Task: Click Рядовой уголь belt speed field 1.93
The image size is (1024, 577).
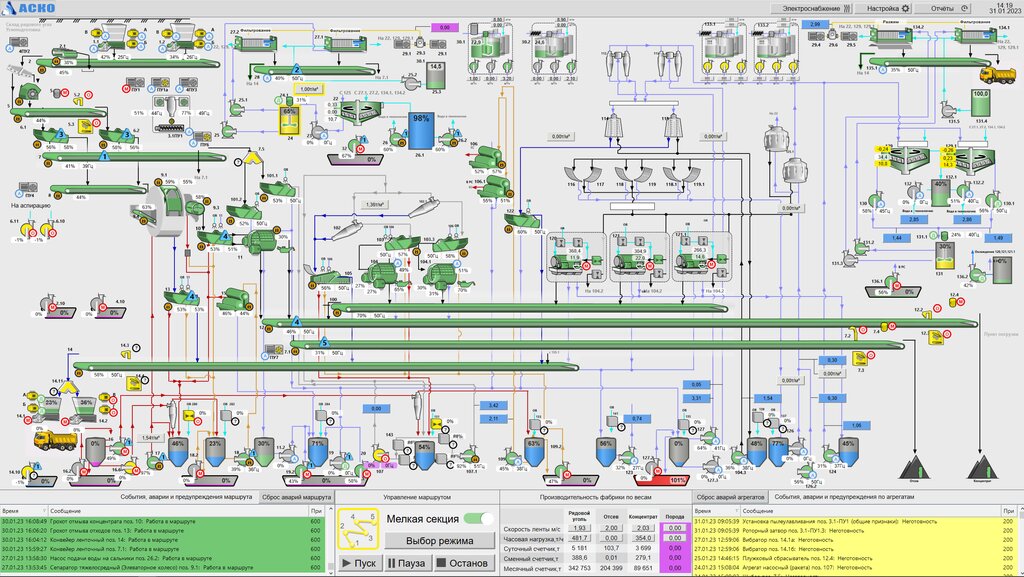Action: pos(579,528)
